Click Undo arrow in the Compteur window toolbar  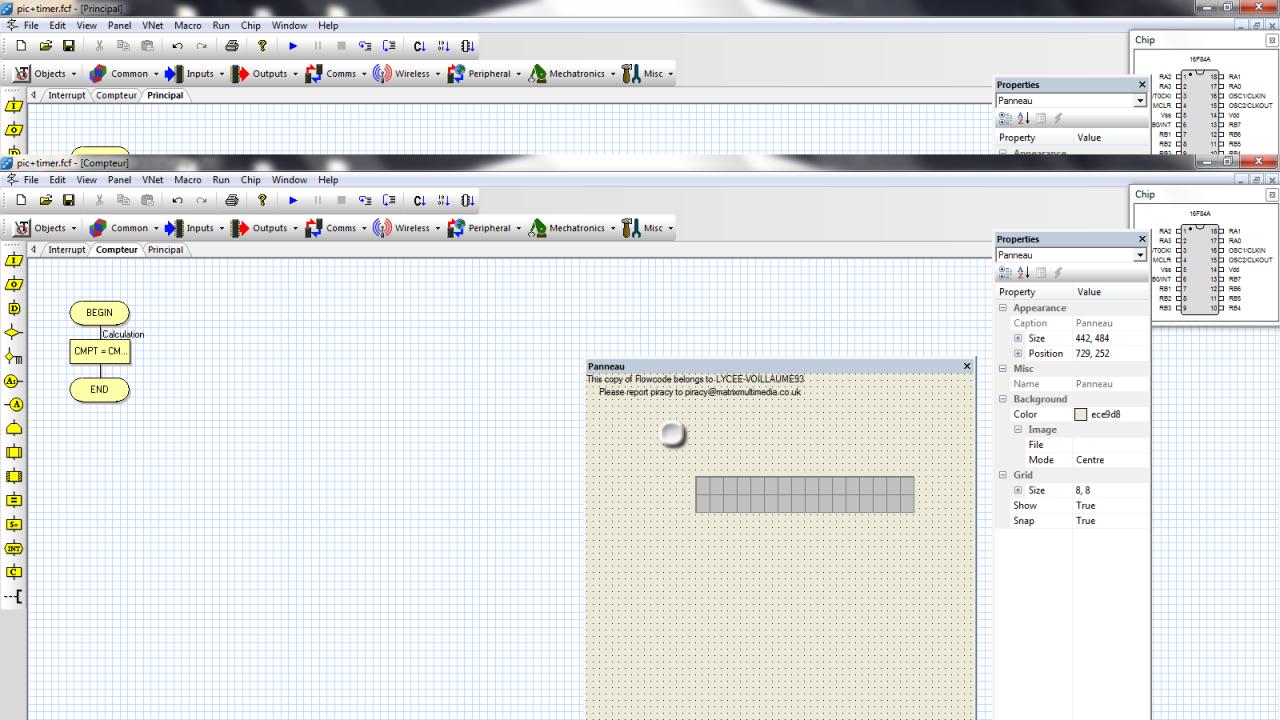coord(178,200)
